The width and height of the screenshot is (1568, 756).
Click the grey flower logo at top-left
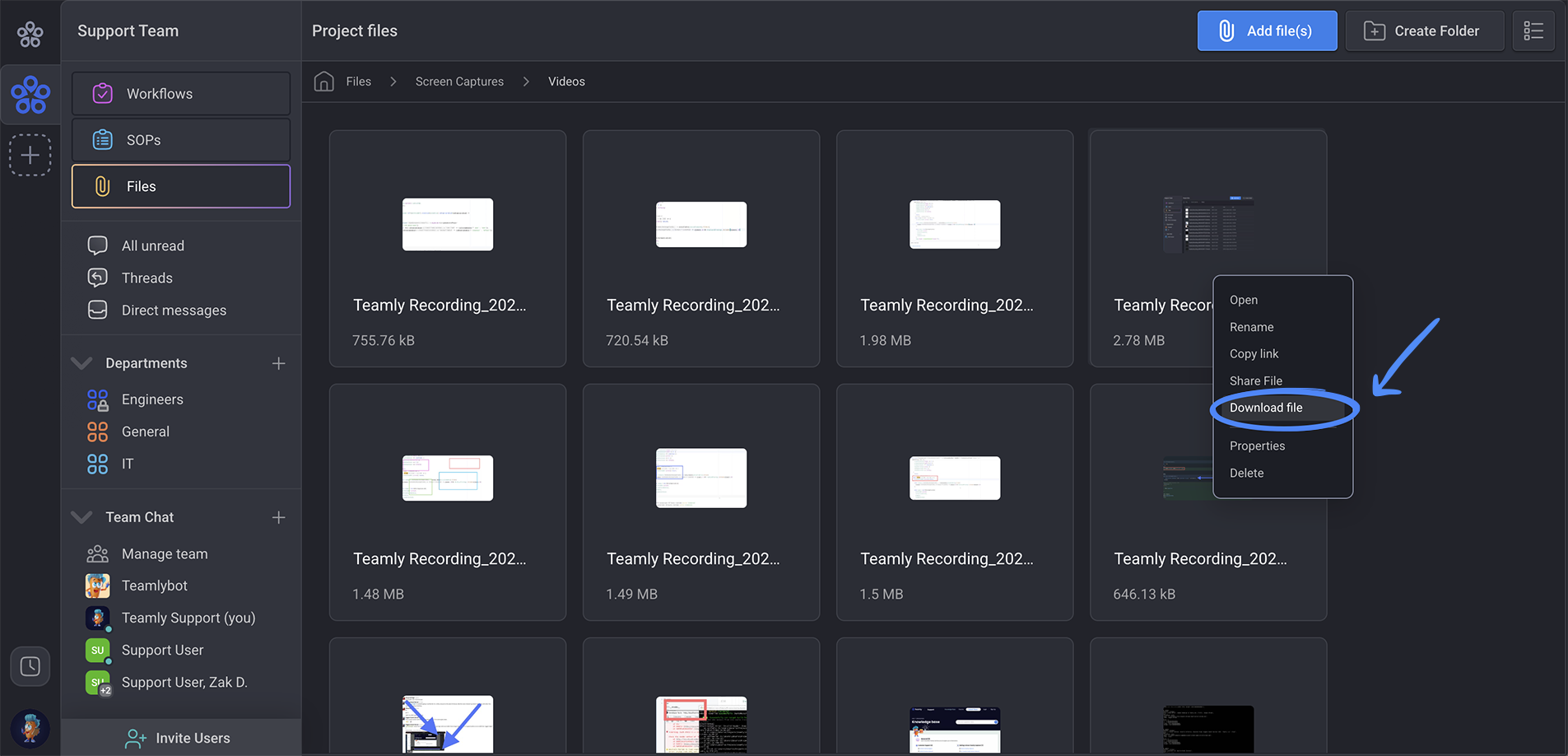pos(30,34)
